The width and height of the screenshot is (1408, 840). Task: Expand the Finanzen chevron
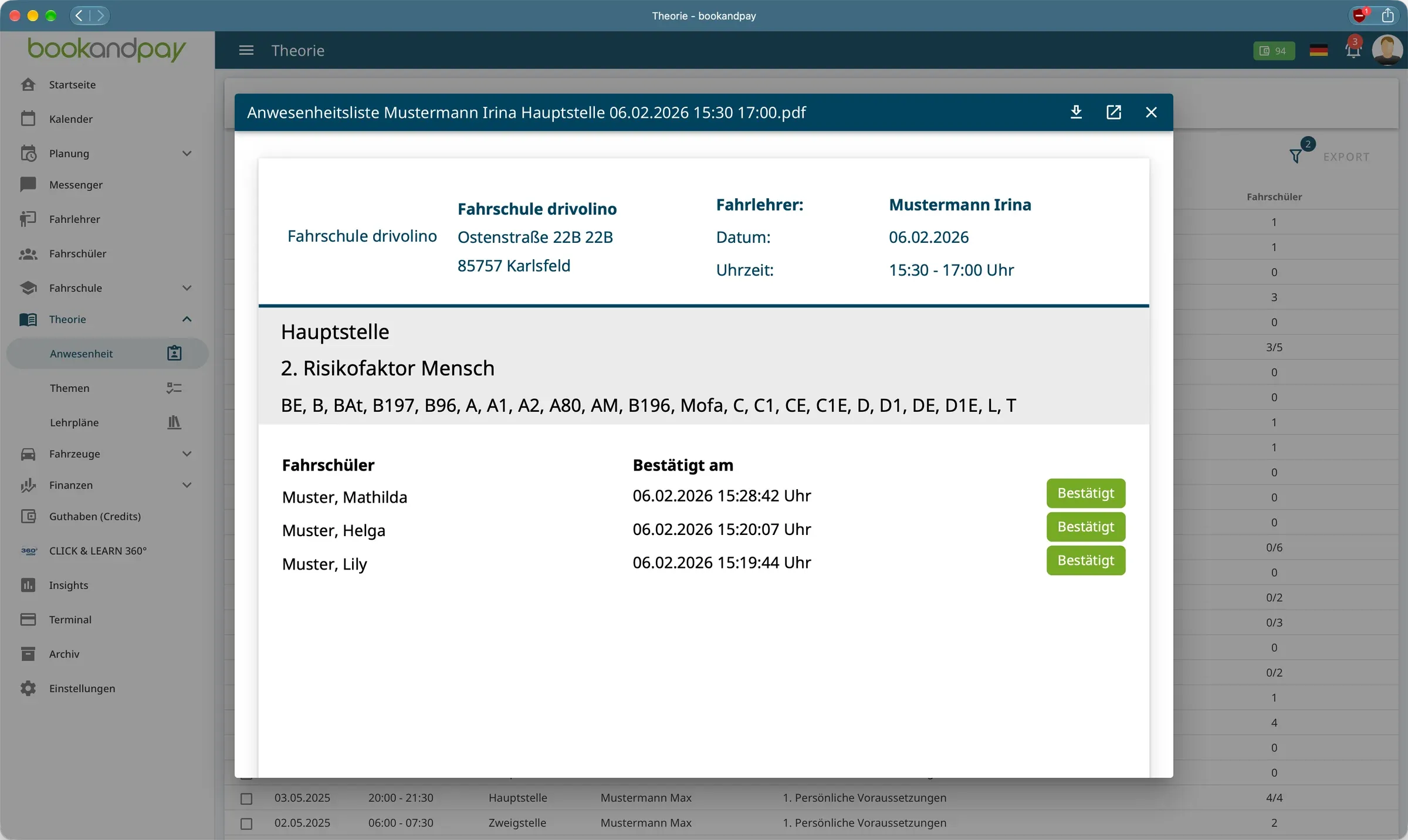point(187,485)
